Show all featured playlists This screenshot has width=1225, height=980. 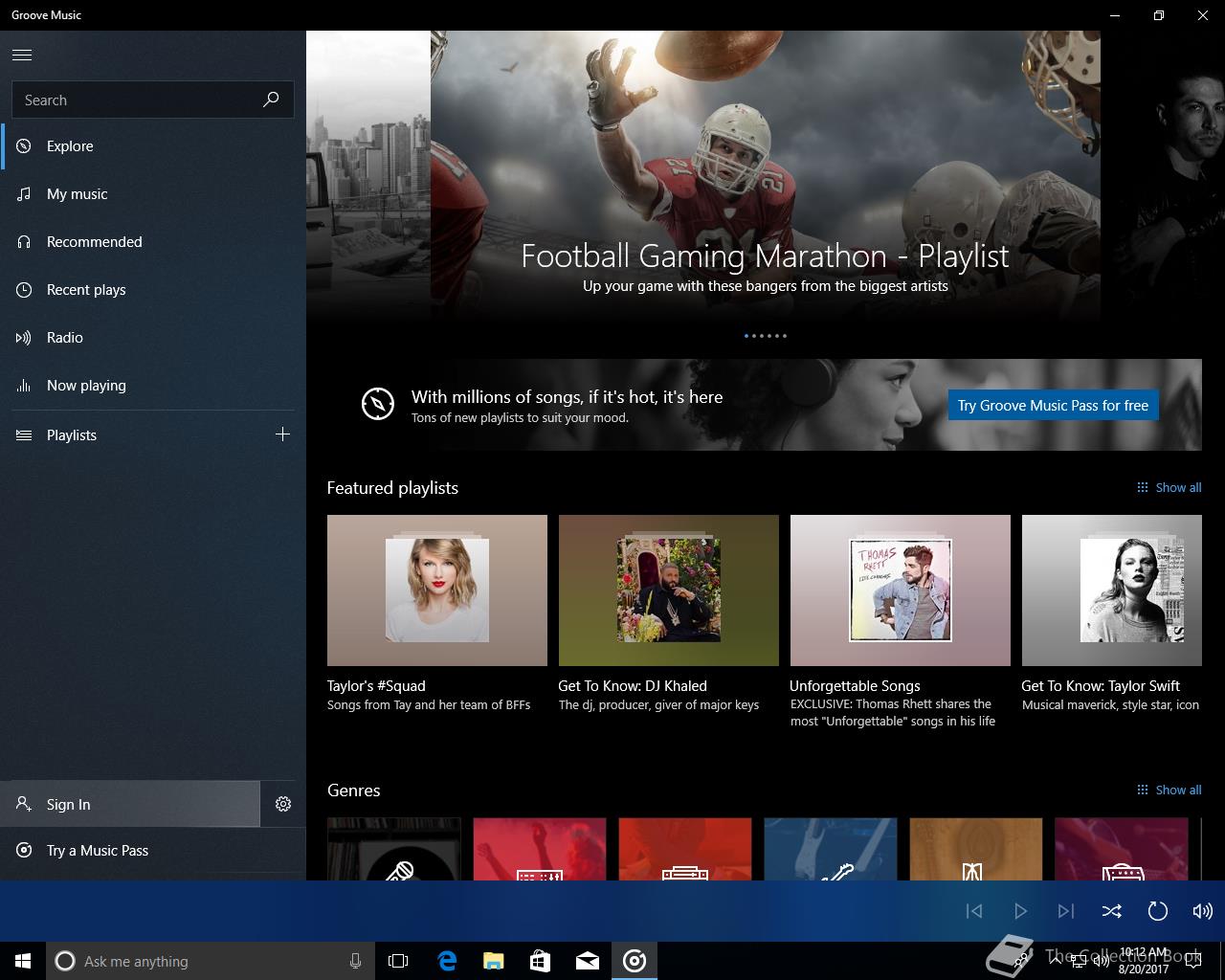pos(1169,487)
